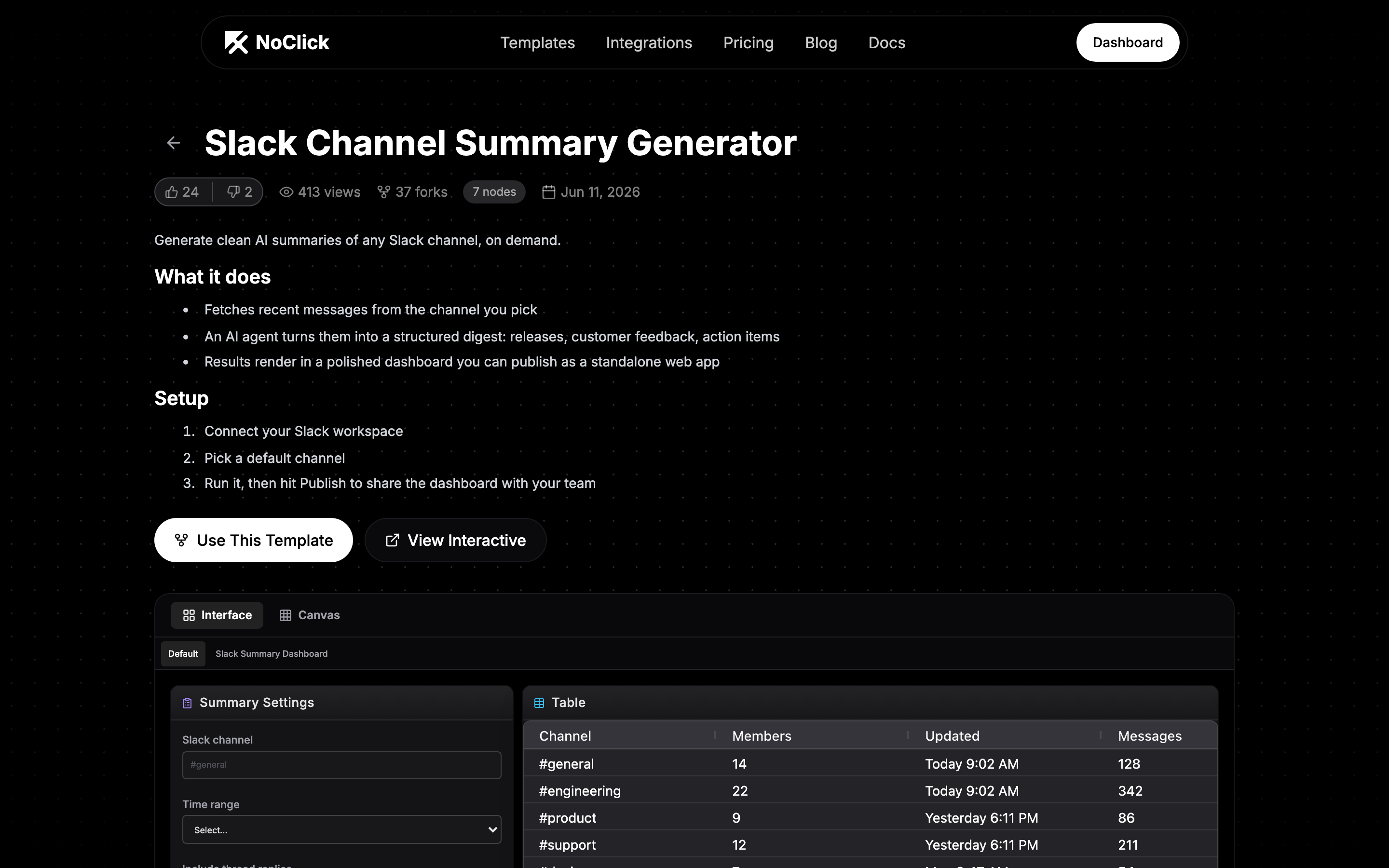Go back using the left arrow icon
This screenshot has width=1389, height=868.
(173, 143)
